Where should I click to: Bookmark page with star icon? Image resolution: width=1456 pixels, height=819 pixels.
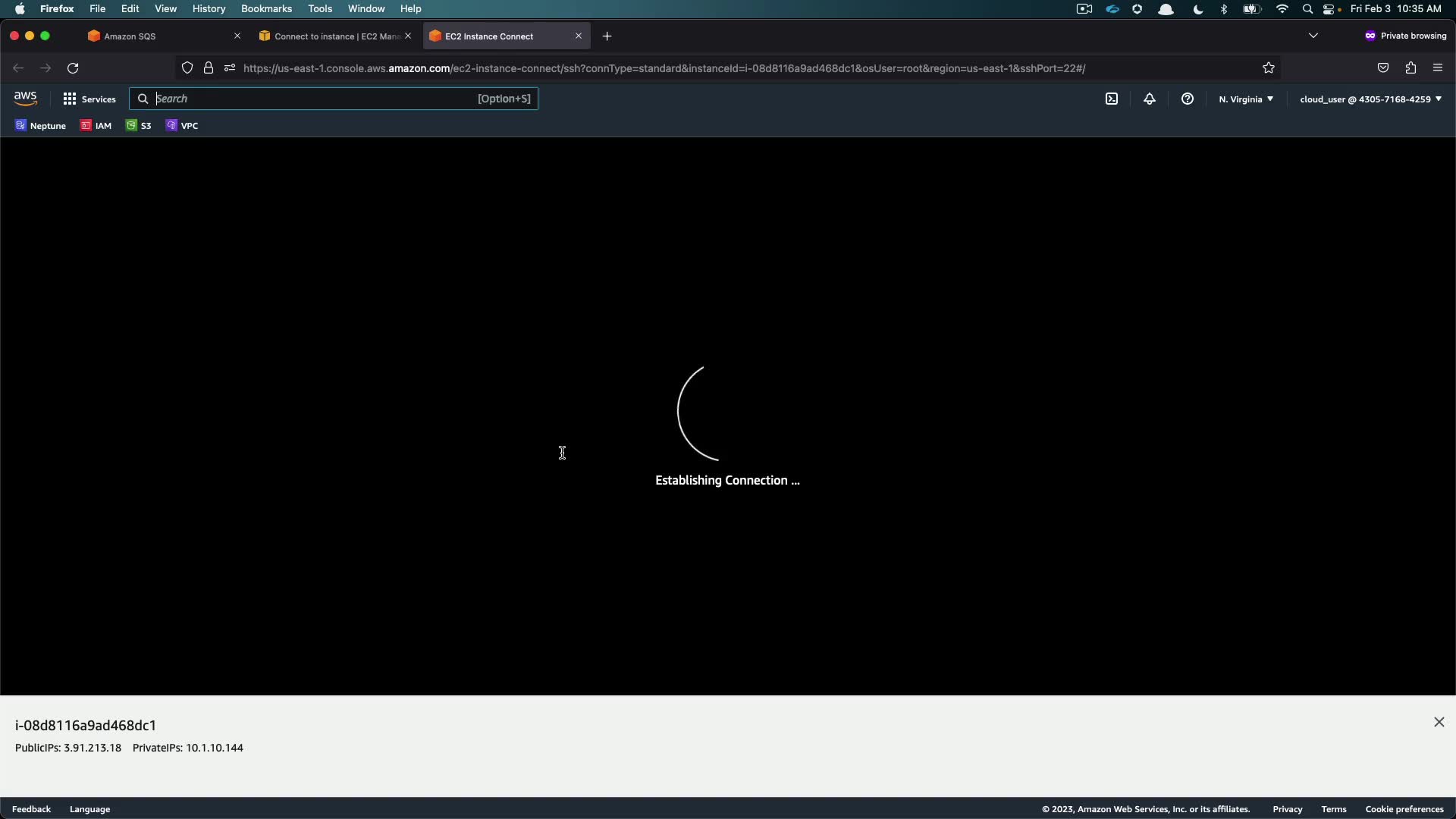[x=1269, y=68]
